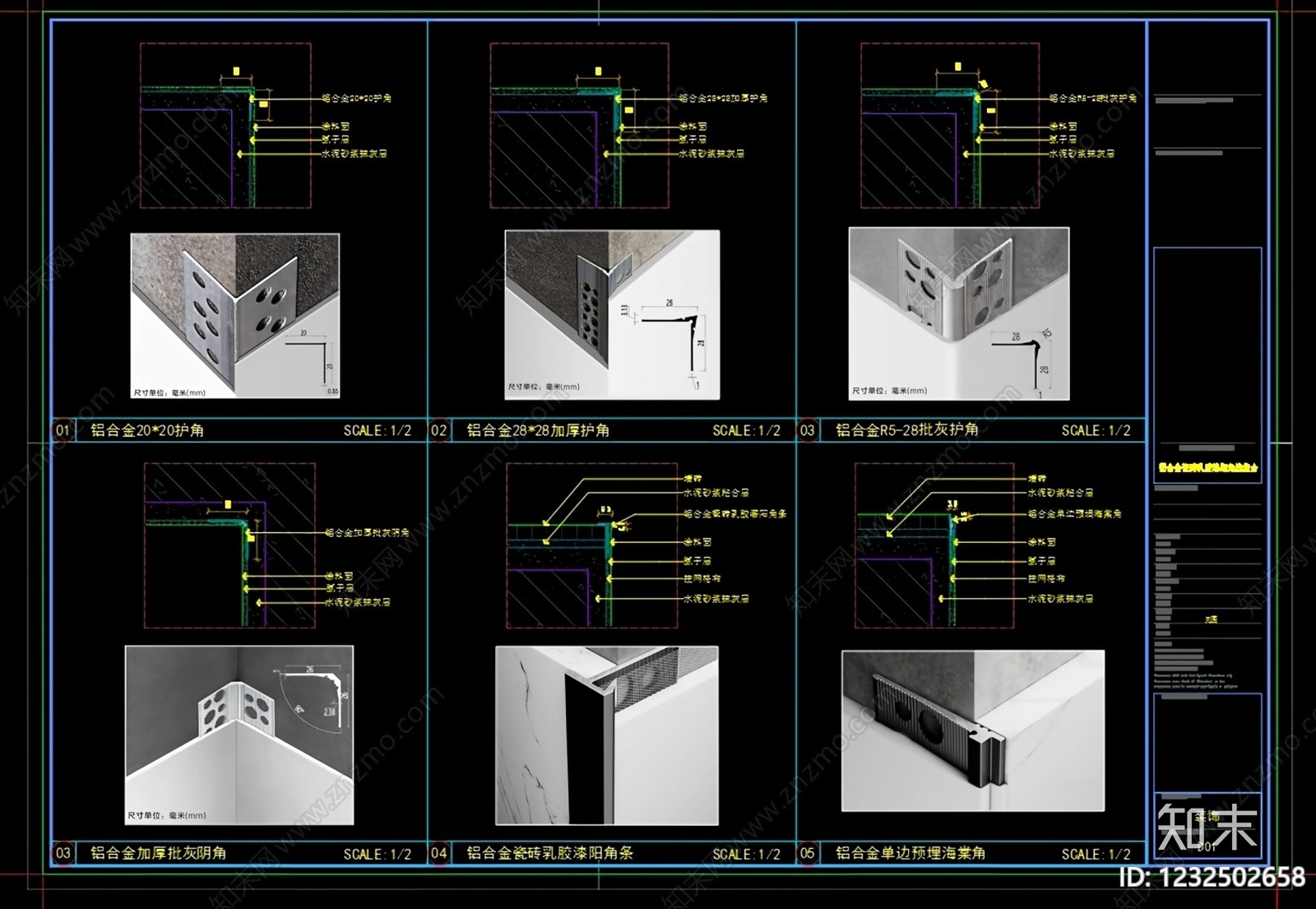
Task: Click the "水泥砂浆抹灰层" annotation in detail 02
Action: [x=711, y=154]
